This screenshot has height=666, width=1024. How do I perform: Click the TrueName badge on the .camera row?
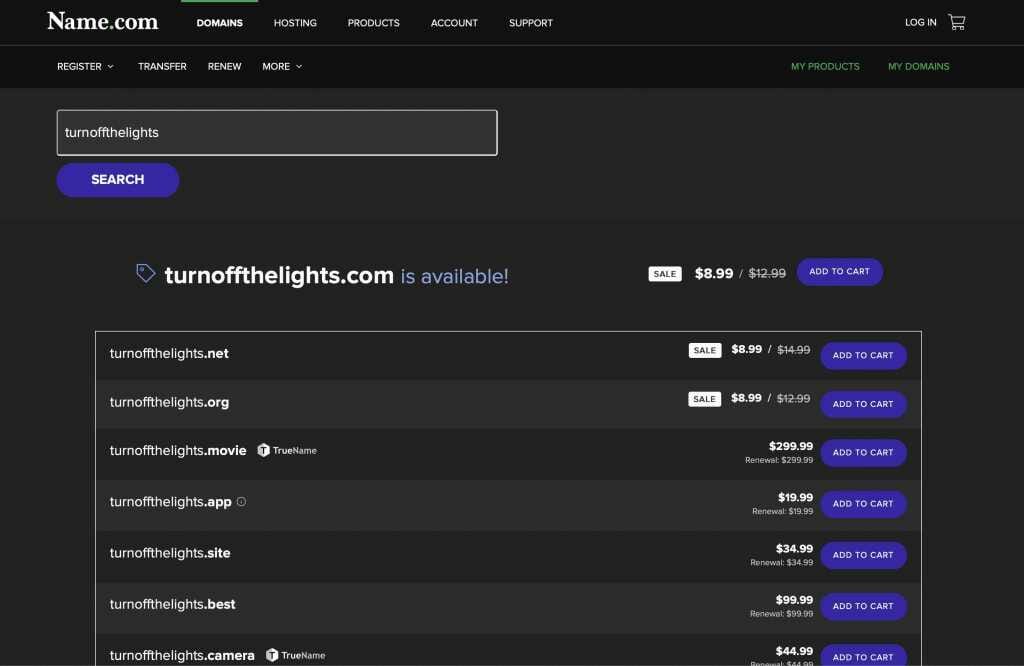point(295,655)
